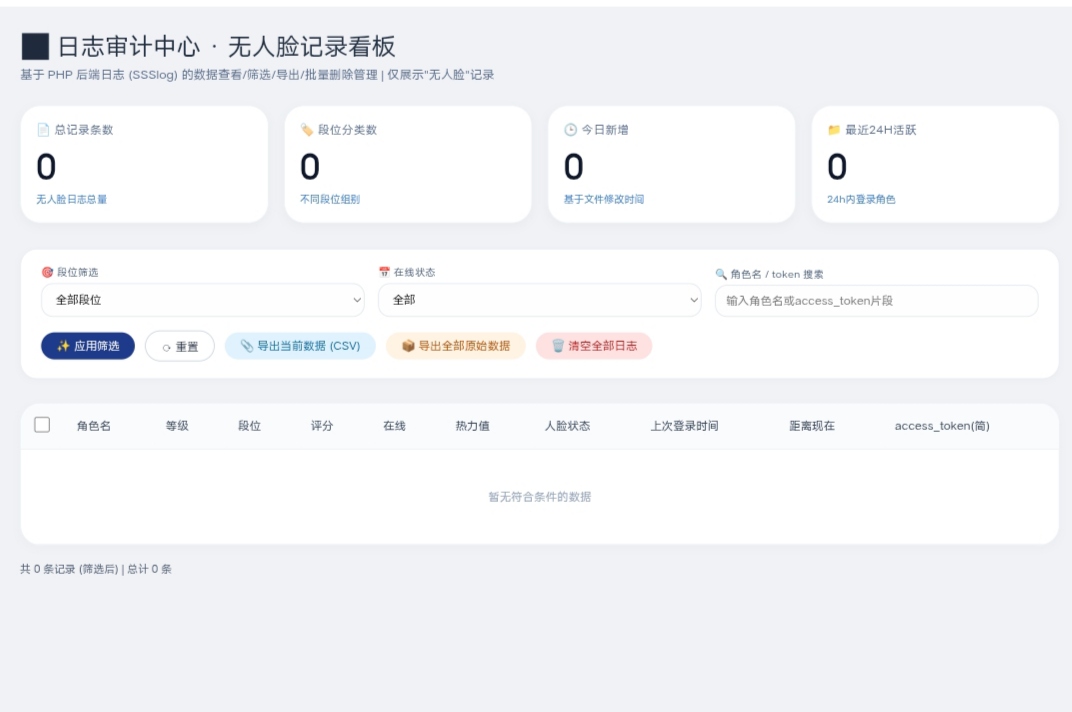Click the 角色名或access_token search field
The width and height of the screenshot is (1072, 712).
(x=876, y=301)
